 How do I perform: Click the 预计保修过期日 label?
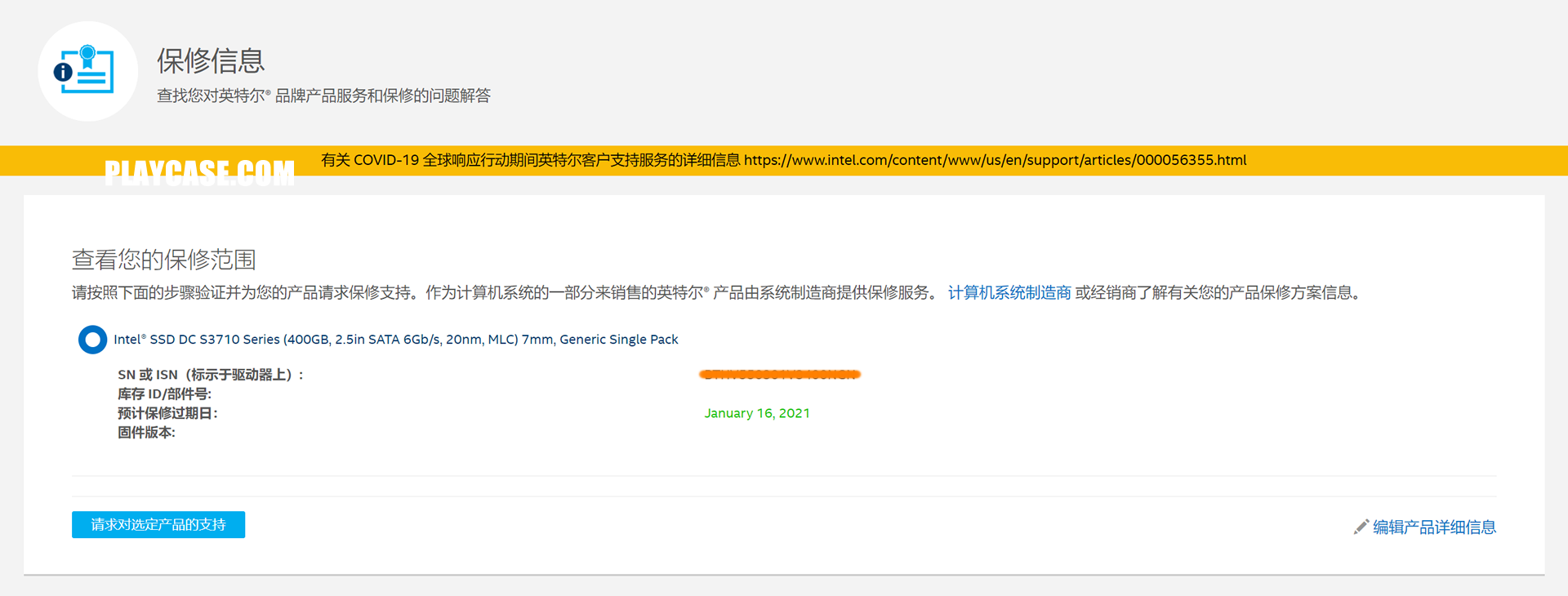pos(167,413)
